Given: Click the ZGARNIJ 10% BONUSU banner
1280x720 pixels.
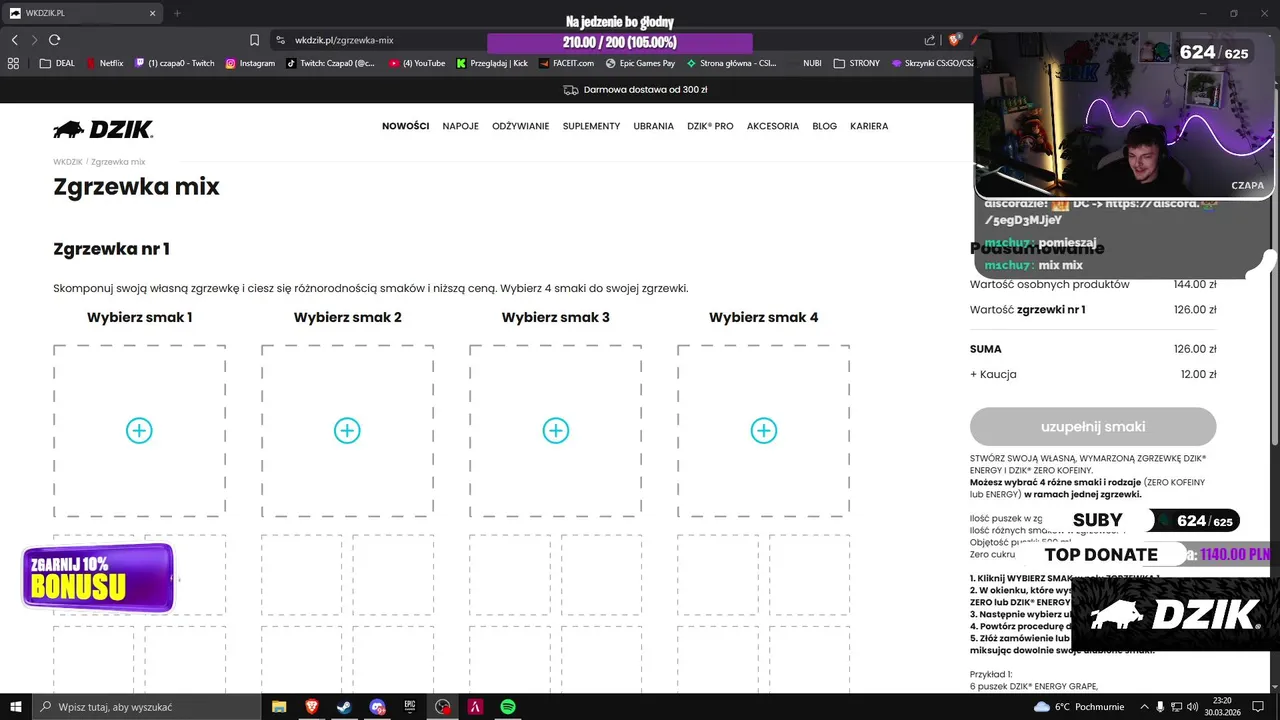Looking at the screenshot, I should click(x=98, y=578).
